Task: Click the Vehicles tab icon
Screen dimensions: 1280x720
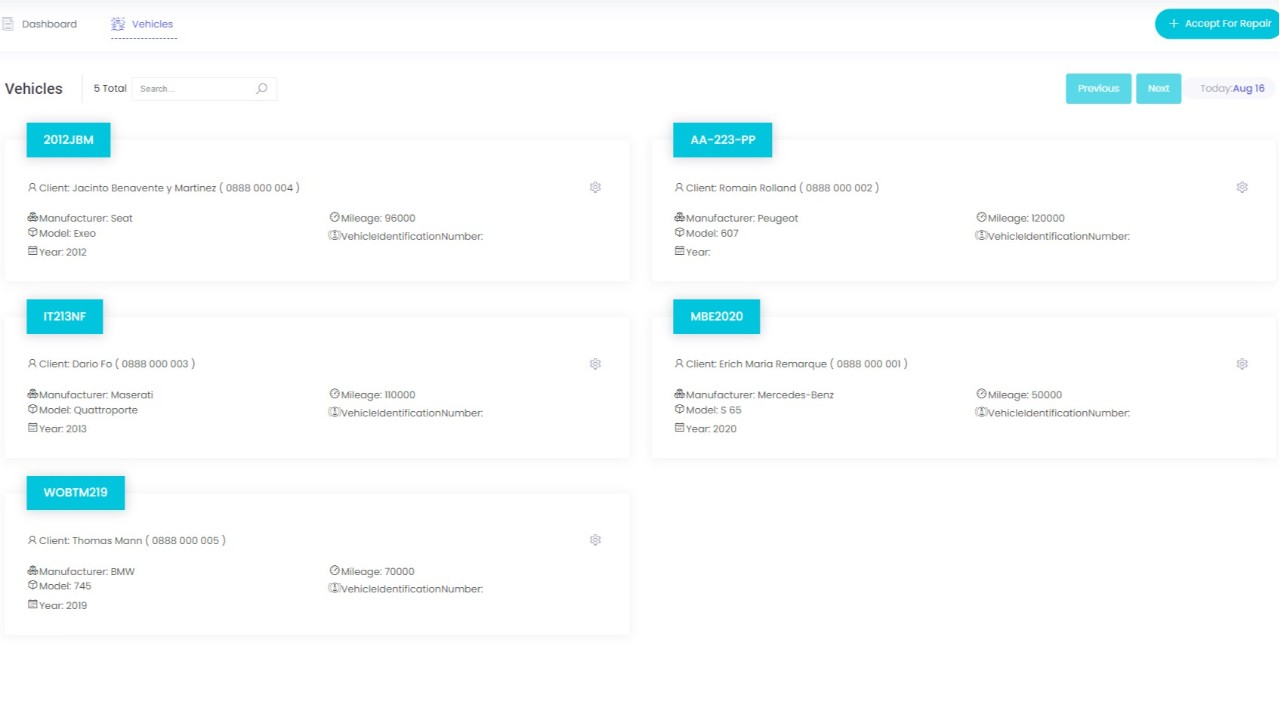Action: click(118, 24)
